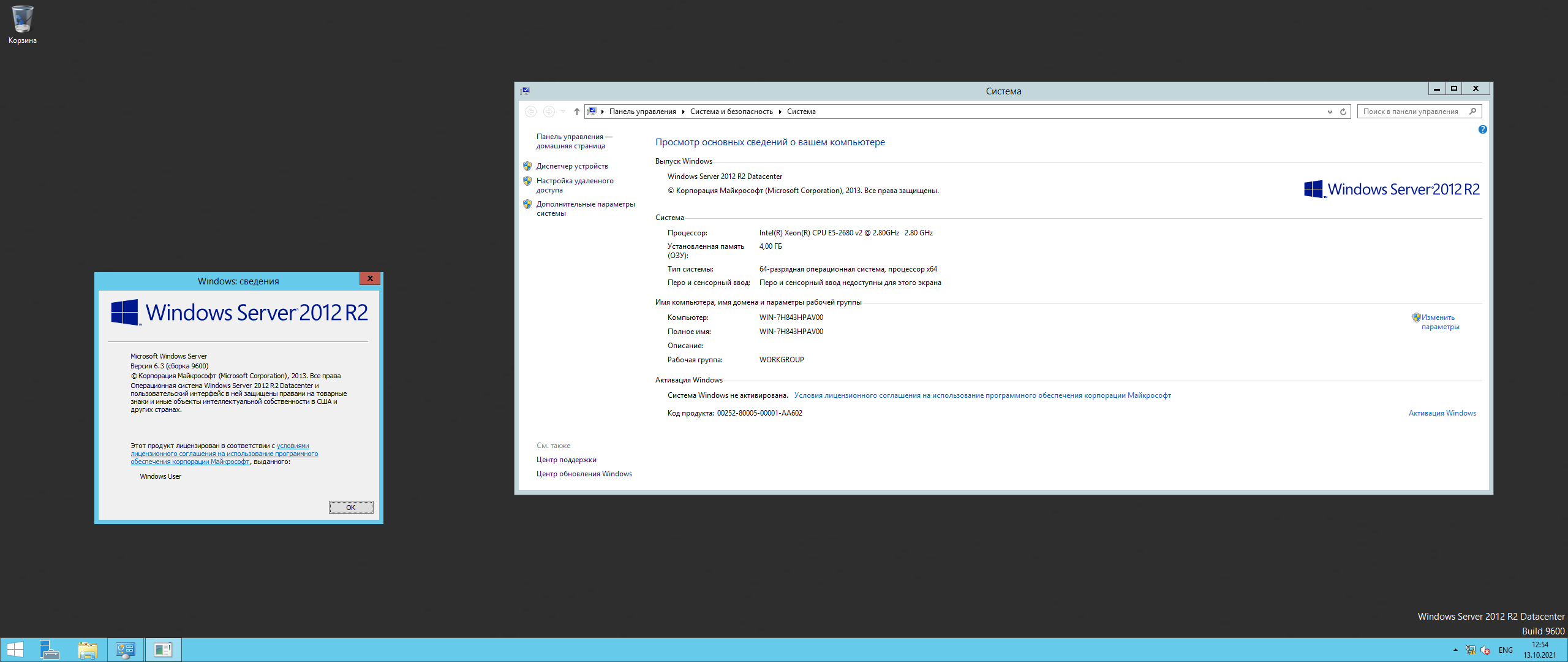Show hidden tray icons arrow
Viewport: 1568px width, 662px height.
tap(1455, 650)
